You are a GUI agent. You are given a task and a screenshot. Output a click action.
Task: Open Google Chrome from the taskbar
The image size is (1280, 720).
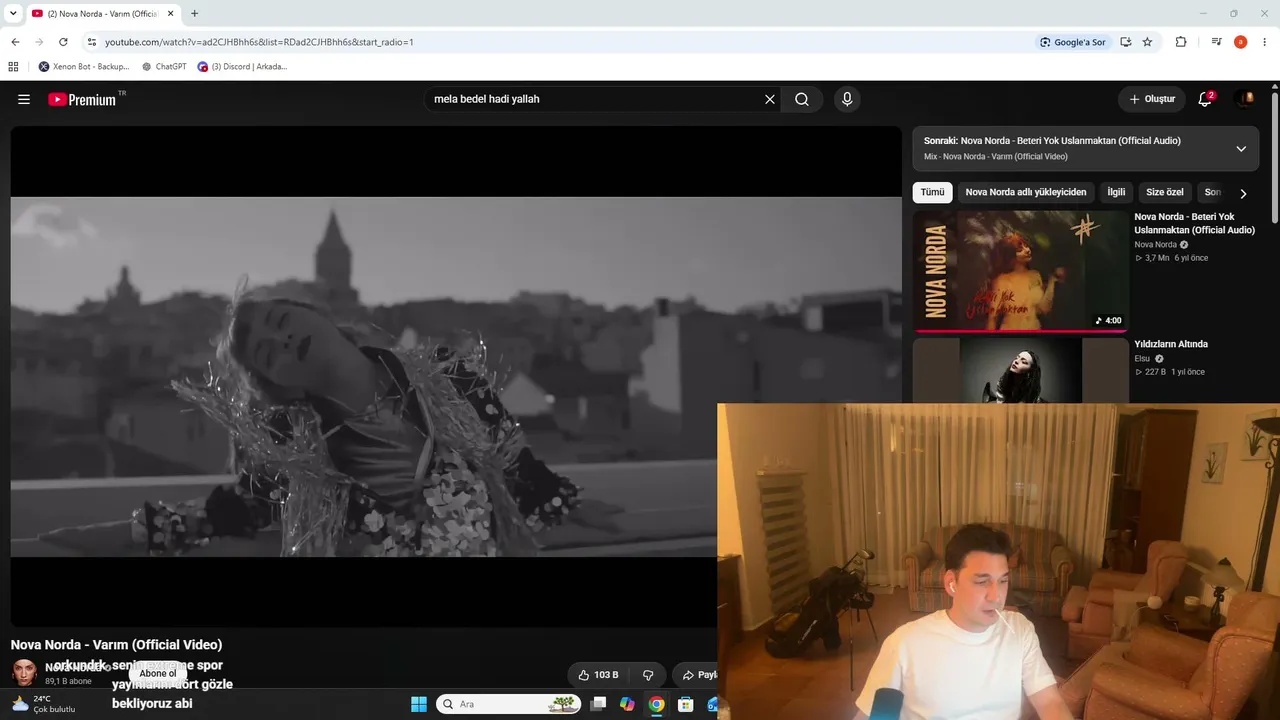coord(656,704)
